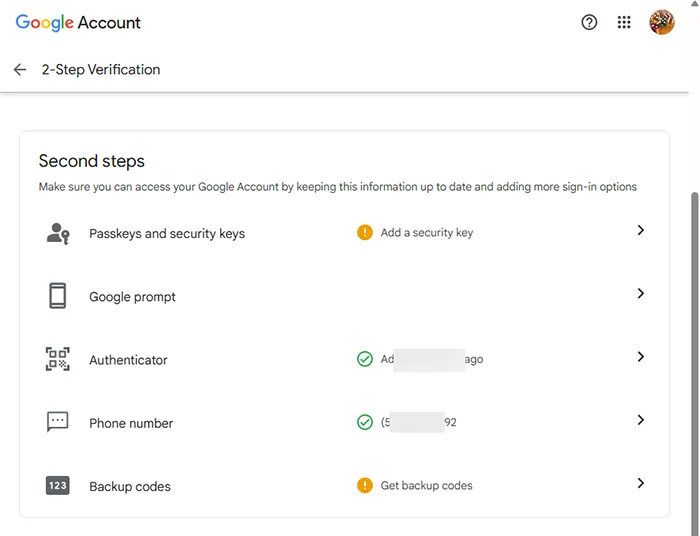Open the Google apps grid
This screenshot has height=536, width=700.
tap(624, 22)
